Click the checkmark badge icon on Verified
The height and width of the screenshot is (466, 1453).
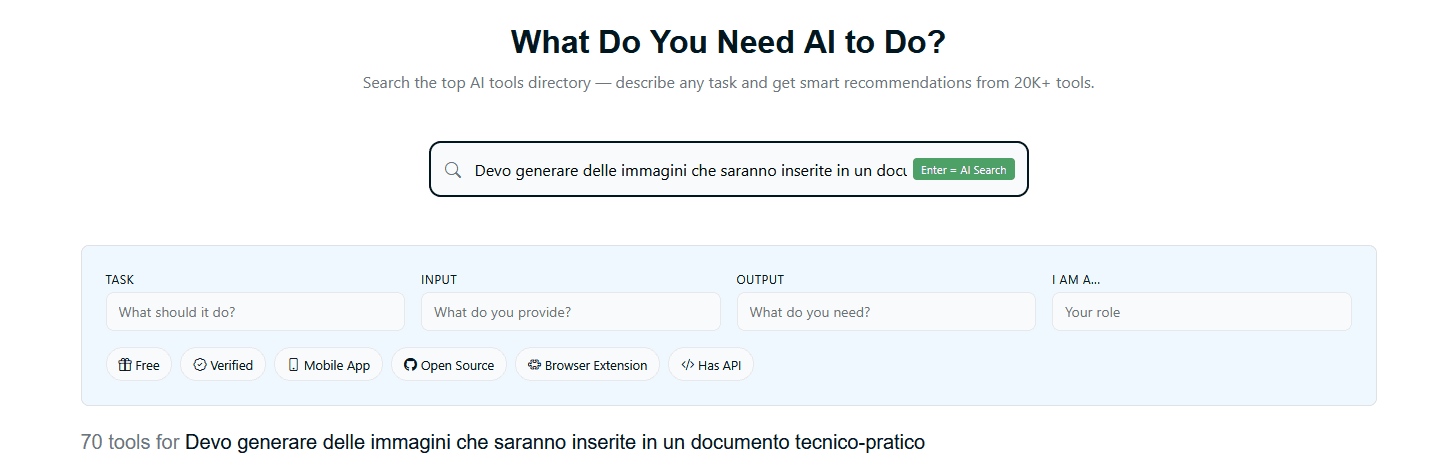coord(200,365)
